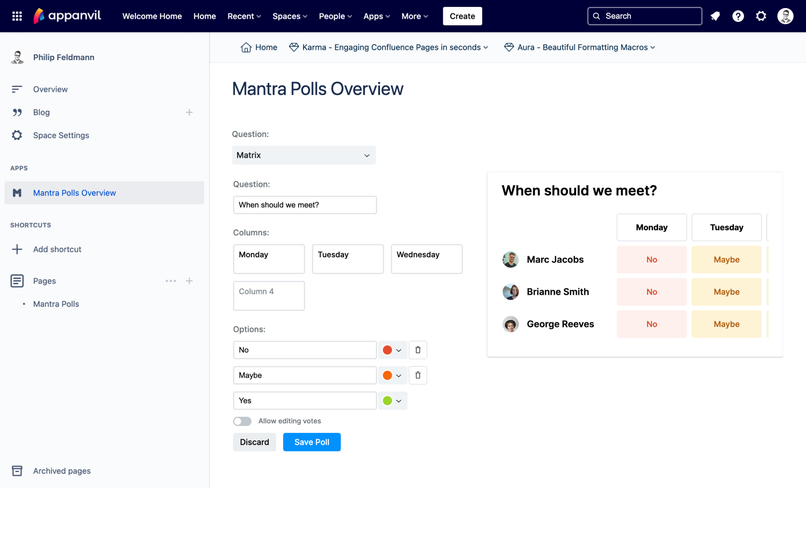Click the appanvil logo
This screenshot has height=537, width=806.
[67, 16]
